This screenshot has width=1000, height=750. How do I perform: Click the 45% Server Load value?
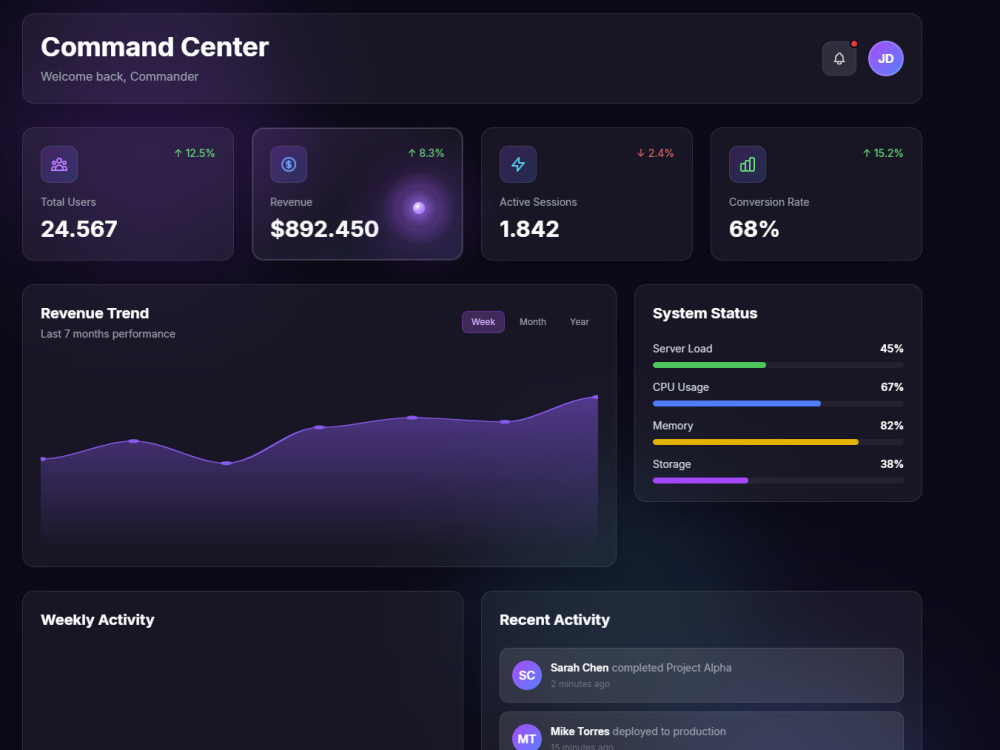[x=892, y=349]
